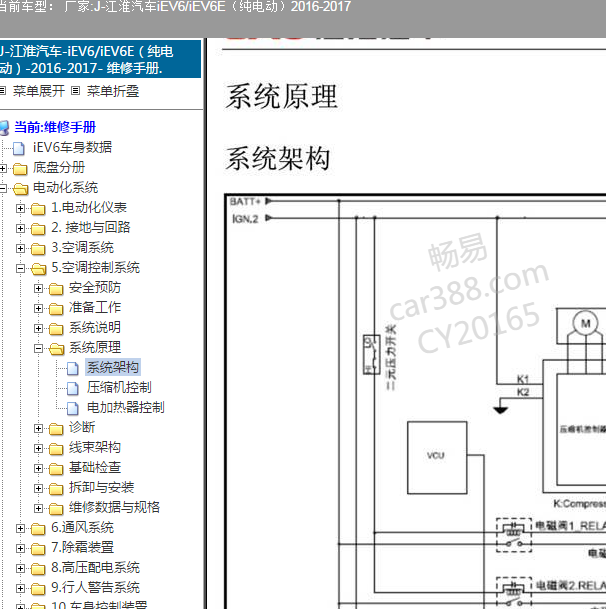The width and height of the screenshot is (606, 609).
Task: Open the iEV6车身数据 page
Action: tap(72, 147)
